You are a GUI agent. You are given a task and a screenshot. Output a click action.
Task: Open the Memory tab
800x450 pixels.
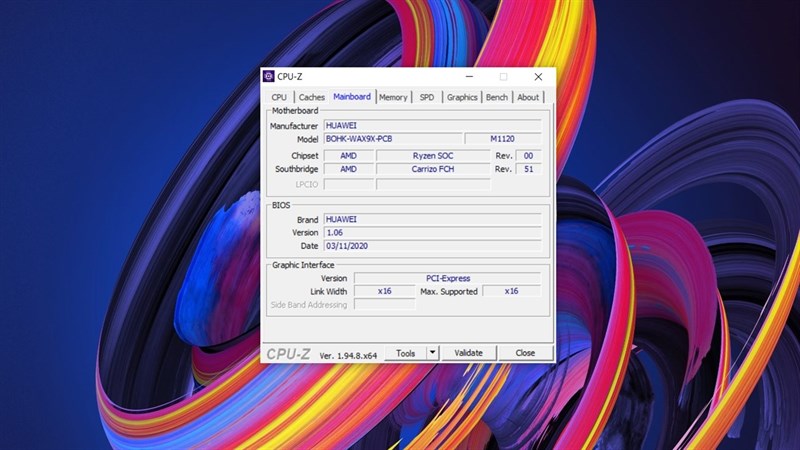point(393,97)
